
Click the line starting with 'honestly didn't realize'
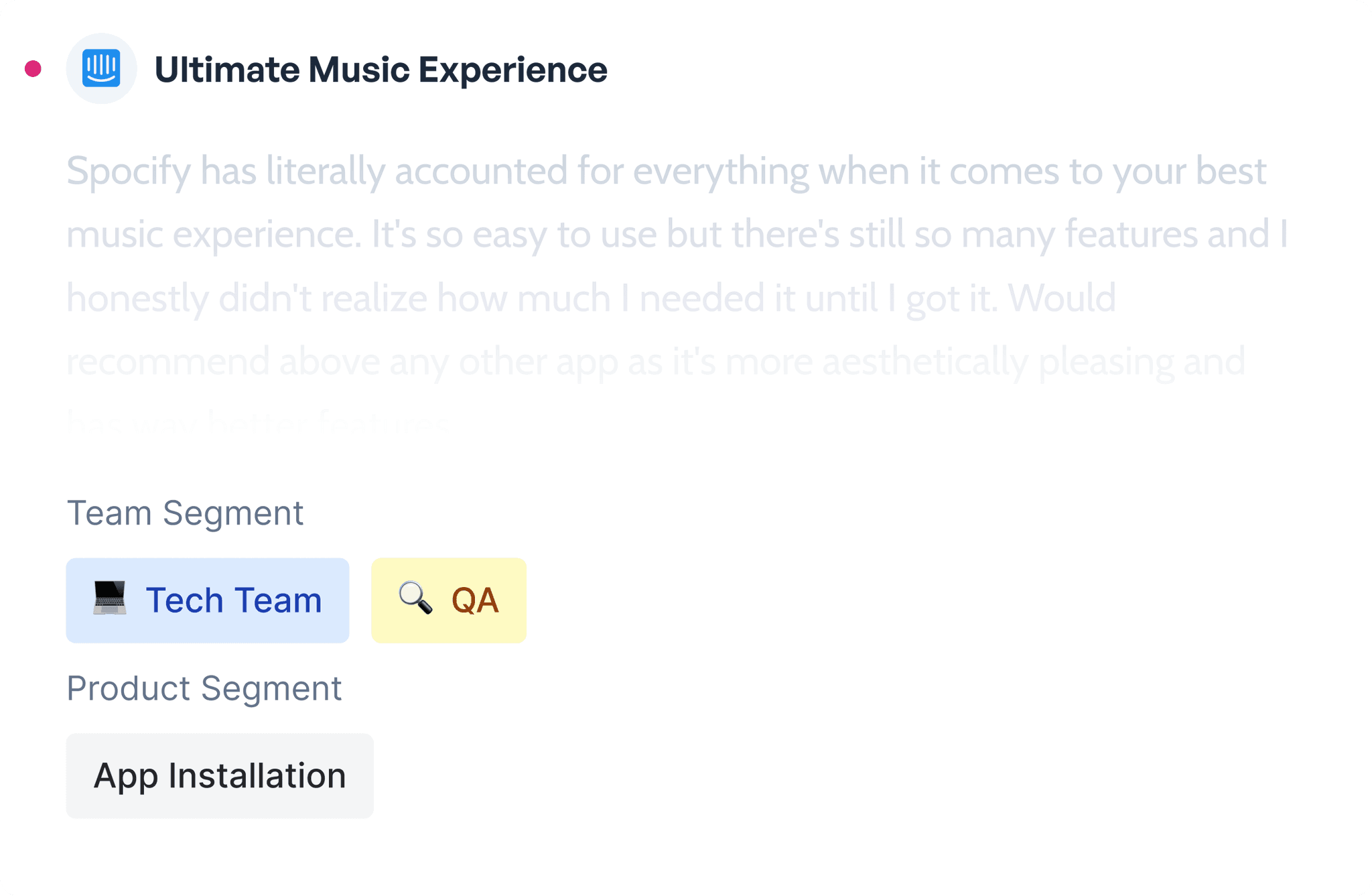pyautogui.click(x=591, y=298)
